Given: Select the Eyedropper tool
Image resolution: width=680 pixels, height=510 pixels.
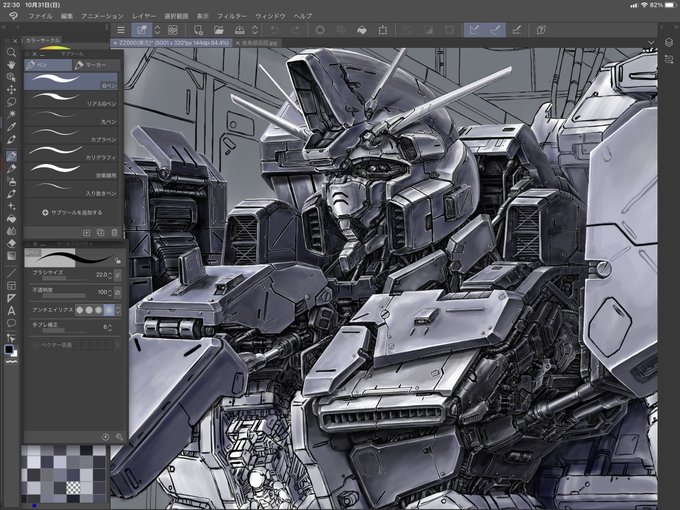Looking at the screenshot, I should pos(11,127).
